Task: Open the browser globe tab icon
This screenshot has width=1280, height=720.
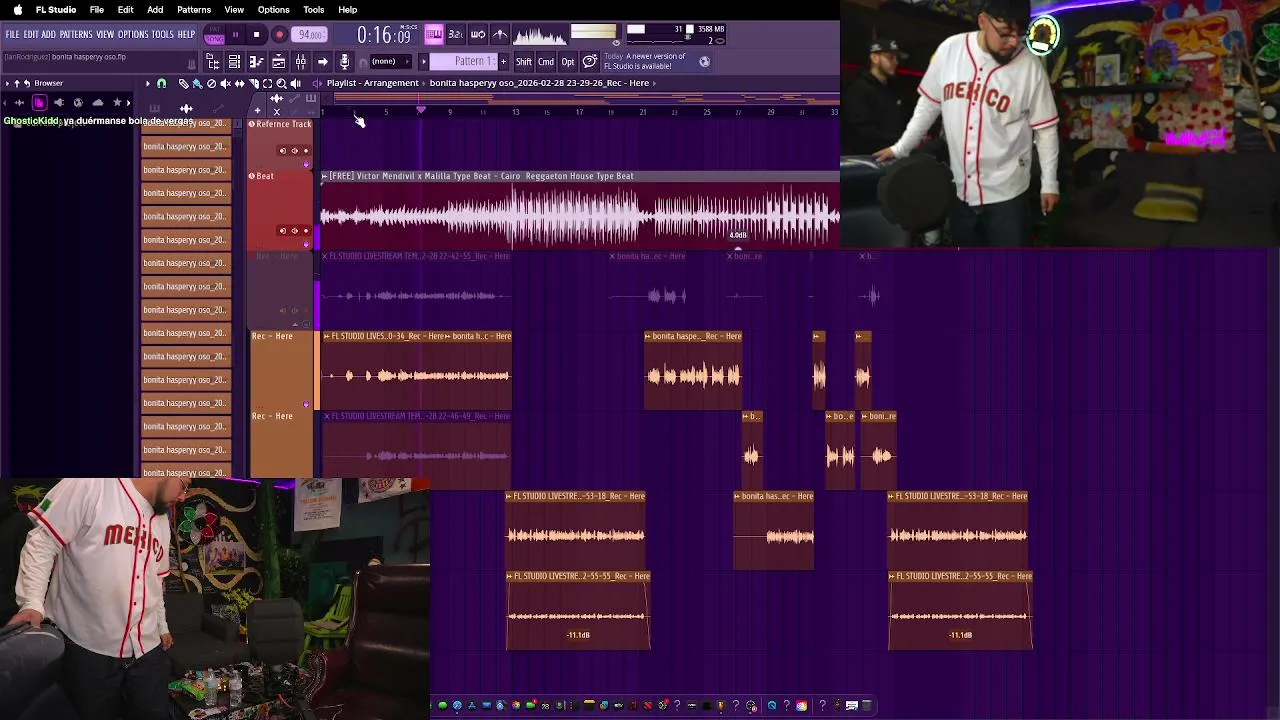Action: (78, 102)
